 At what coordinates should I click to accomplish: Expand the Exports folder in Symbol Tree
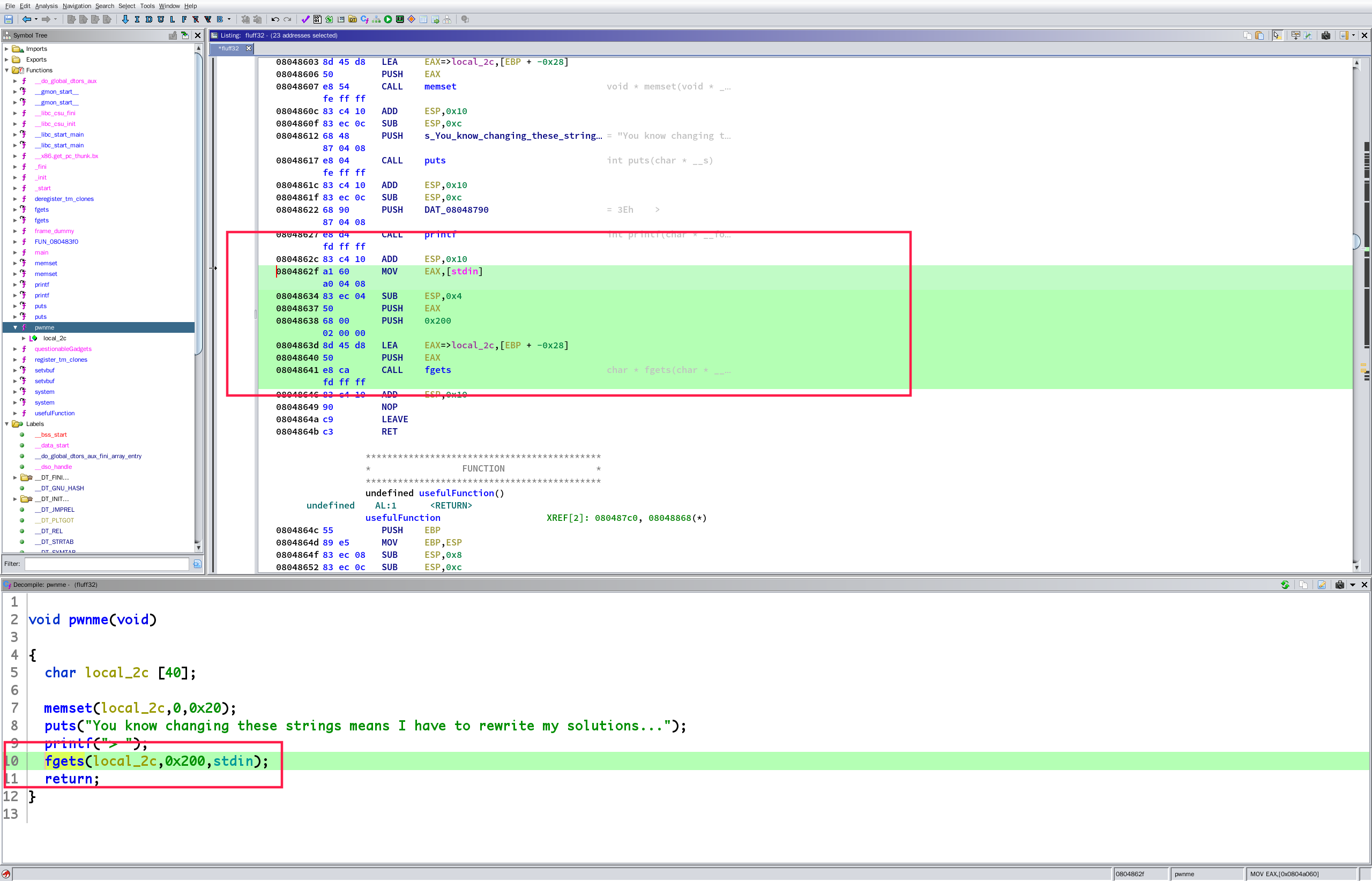coord(7,59)
